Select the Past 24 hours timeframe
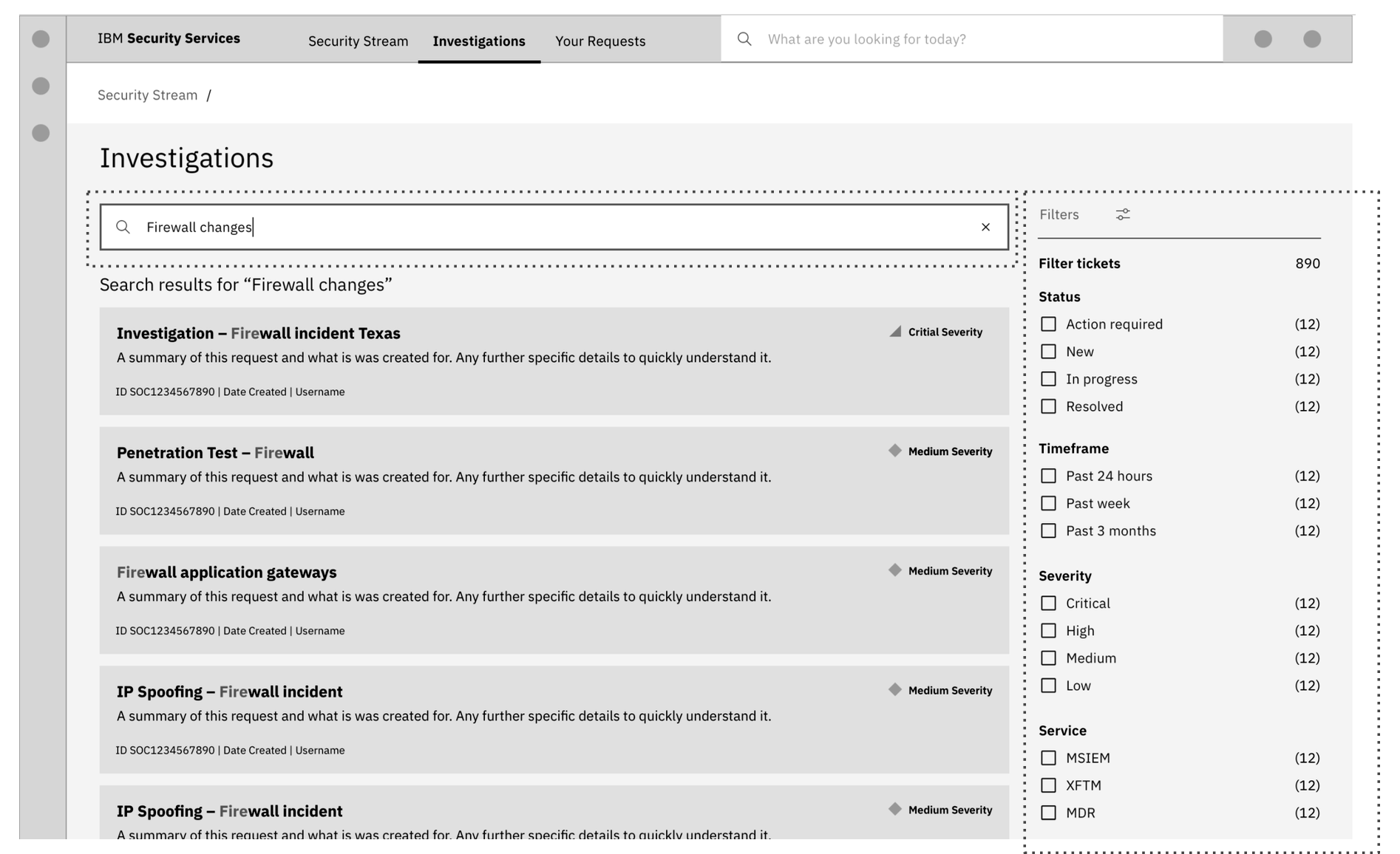This screenshot has height=854, width=1400. (x=1048, y=476)
